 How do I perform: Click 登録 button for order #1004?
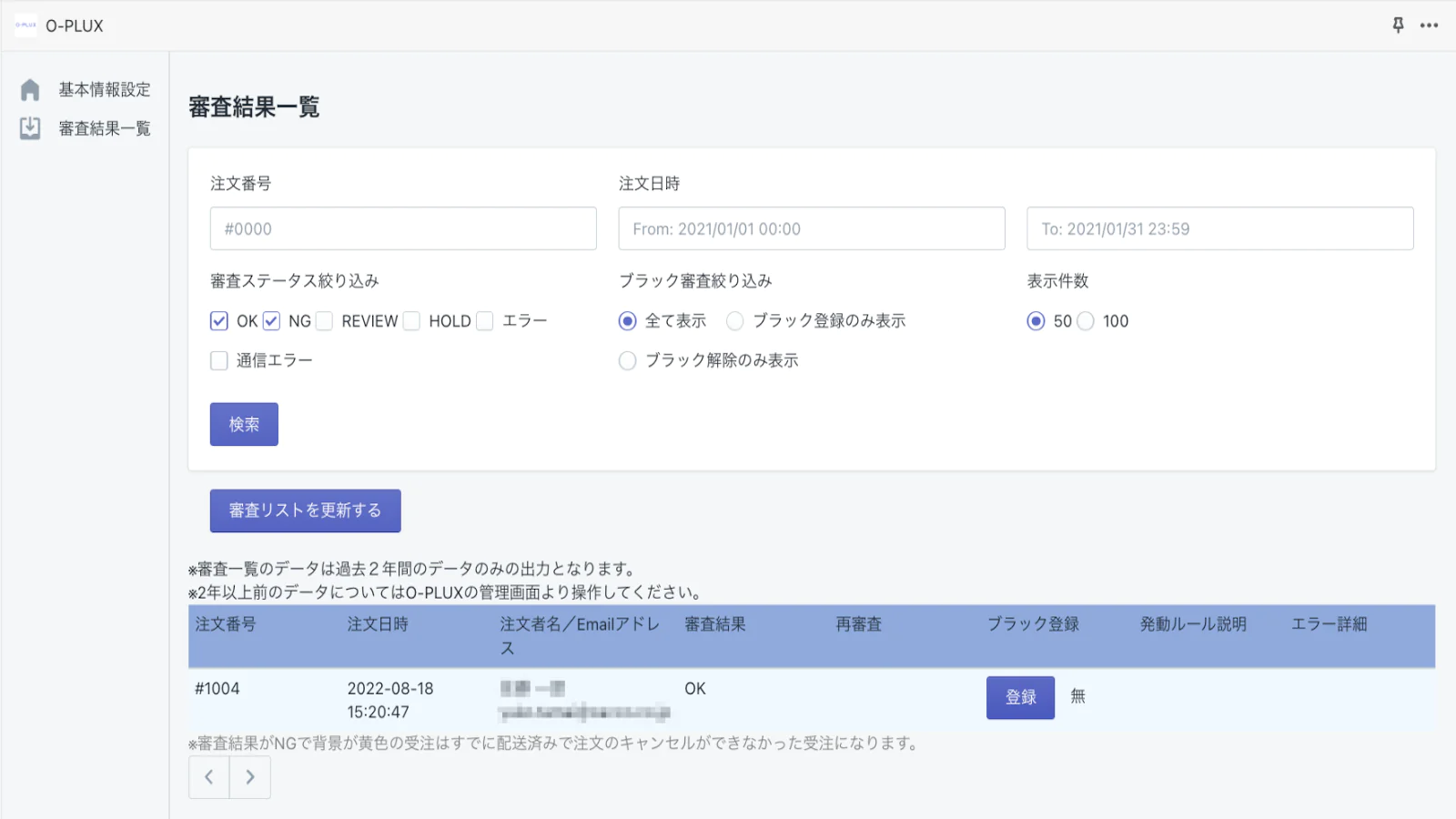(1020, 698)
